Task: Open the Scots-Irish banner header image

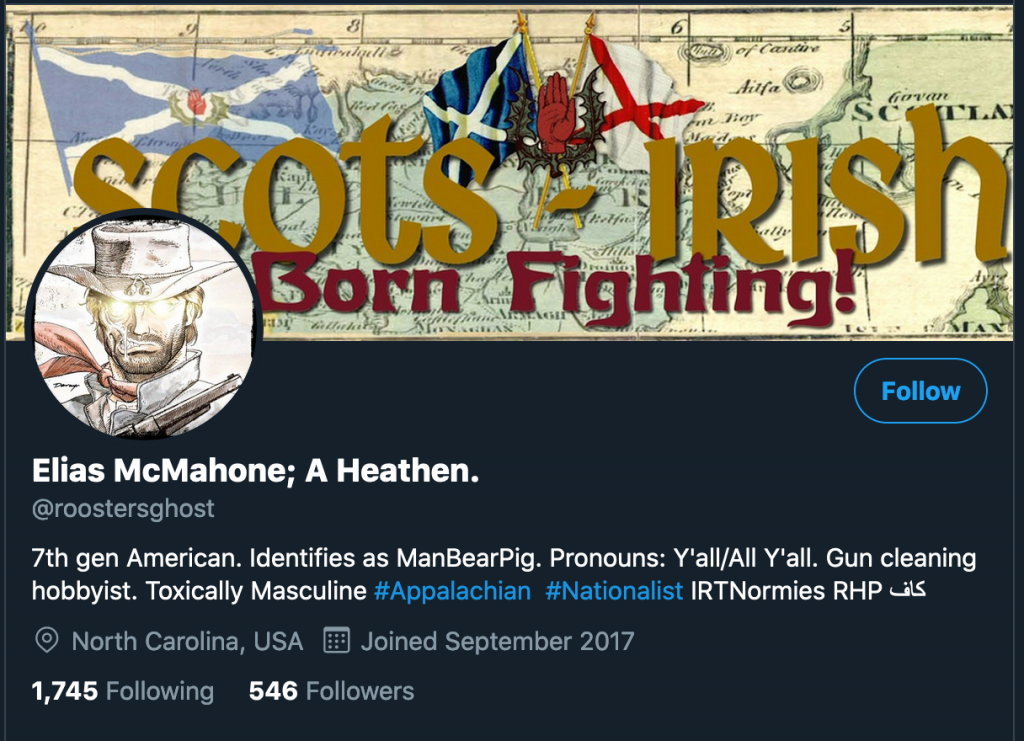Action: pyautogui.click(x=509, y=173)
